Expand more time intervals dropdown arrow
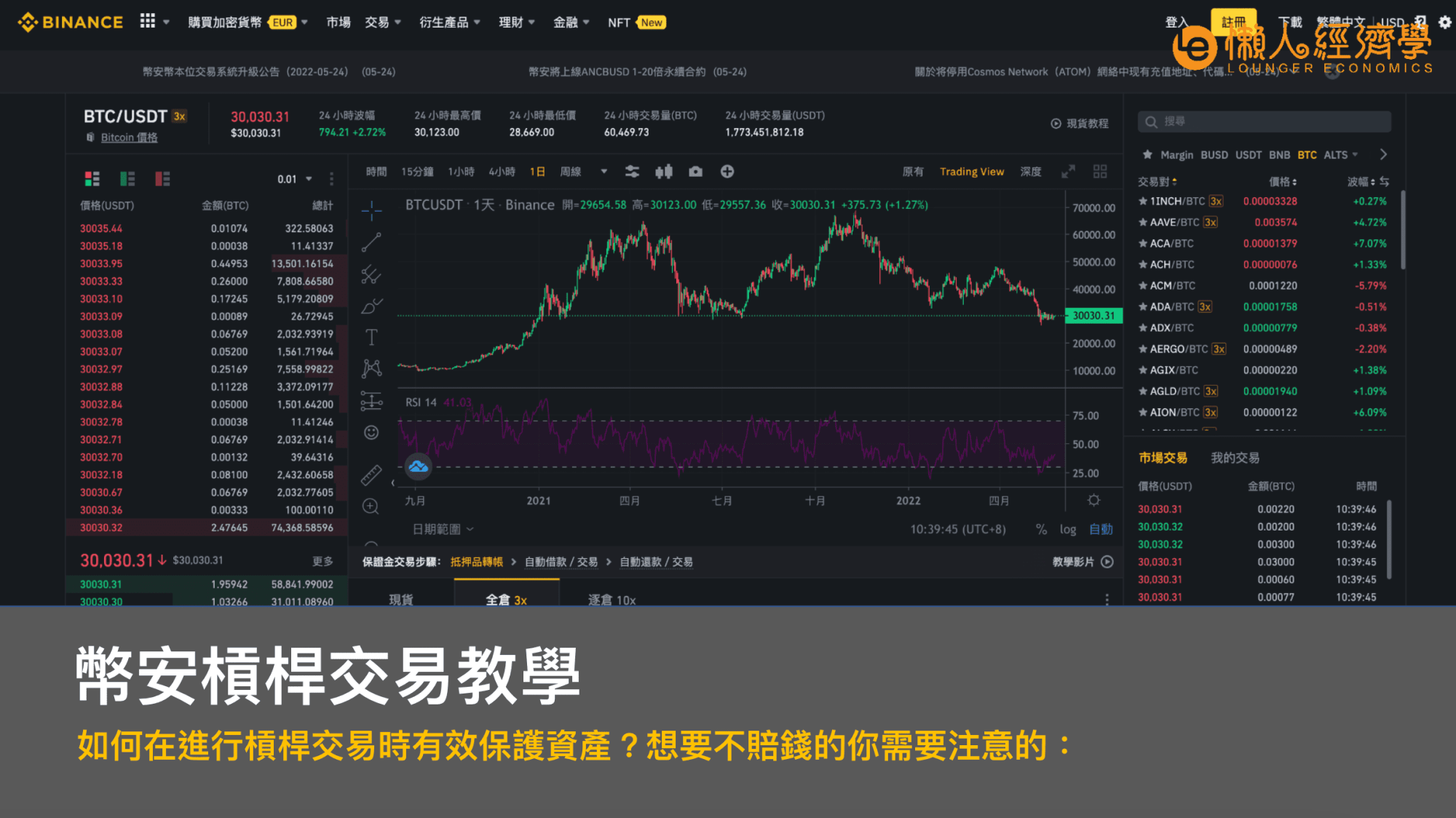 pyautogui.click(x=604, y=172)
